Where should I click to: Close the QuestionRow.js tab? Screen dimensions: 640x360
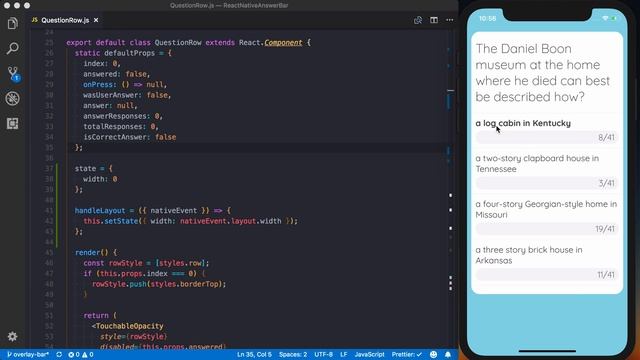click(x=96, y=20)
